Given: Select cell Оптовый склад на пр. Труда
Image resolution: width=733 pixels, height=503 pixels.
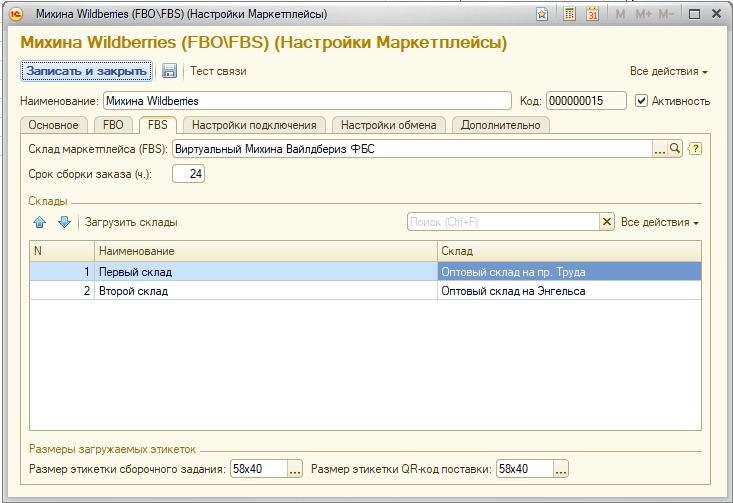Looking at the screenshot, I should click(569, 272).
